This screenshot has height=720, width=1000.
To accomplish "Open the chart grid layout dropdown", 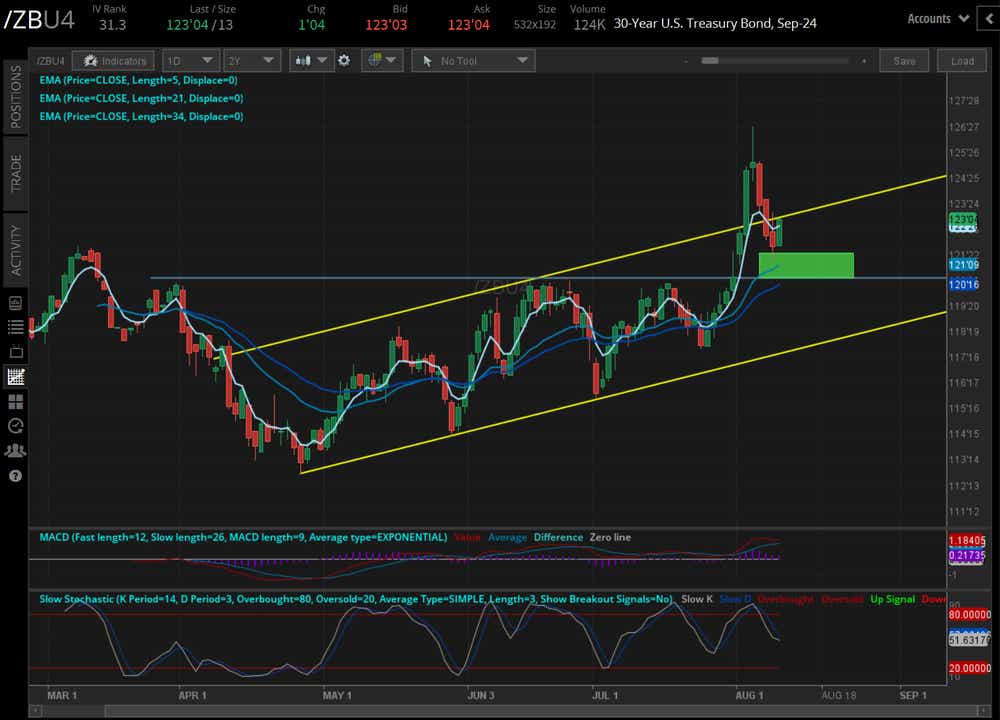I will click(382, 61).
